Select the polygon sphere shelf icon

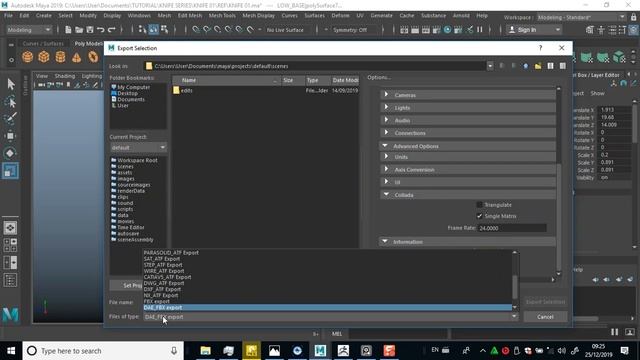(x=27, y=57)
